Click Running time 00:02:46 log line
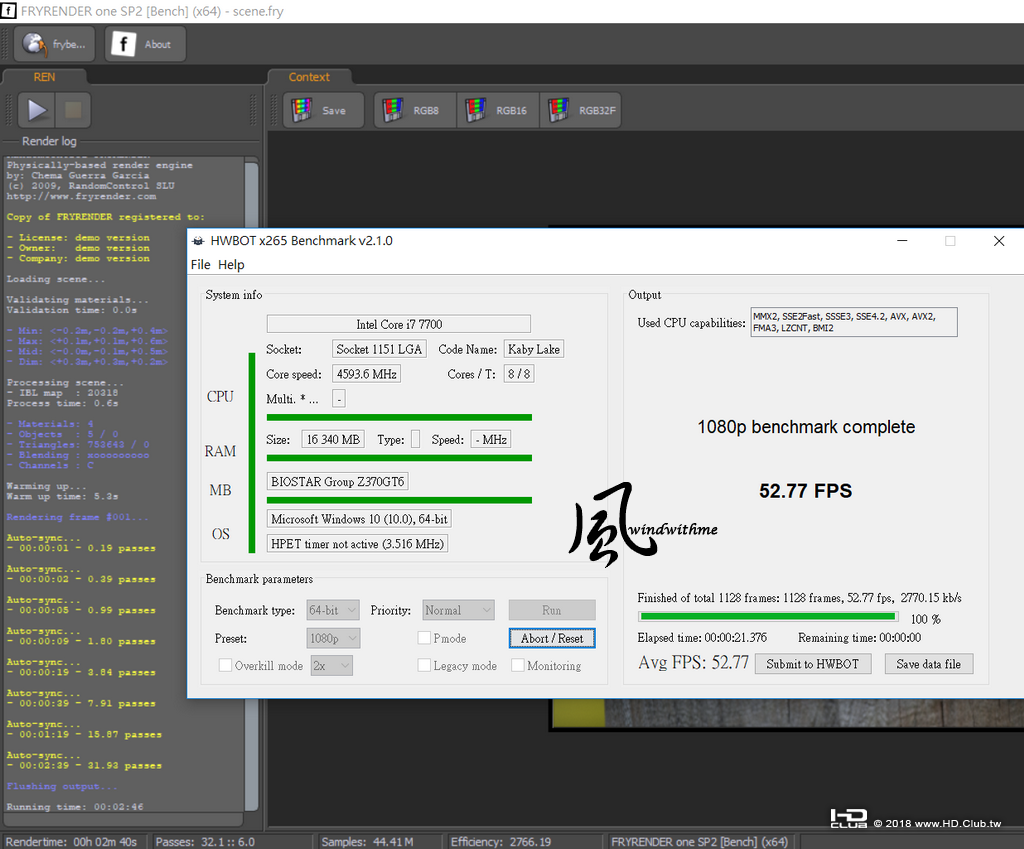1024x849 pixels. click(75, 807)
